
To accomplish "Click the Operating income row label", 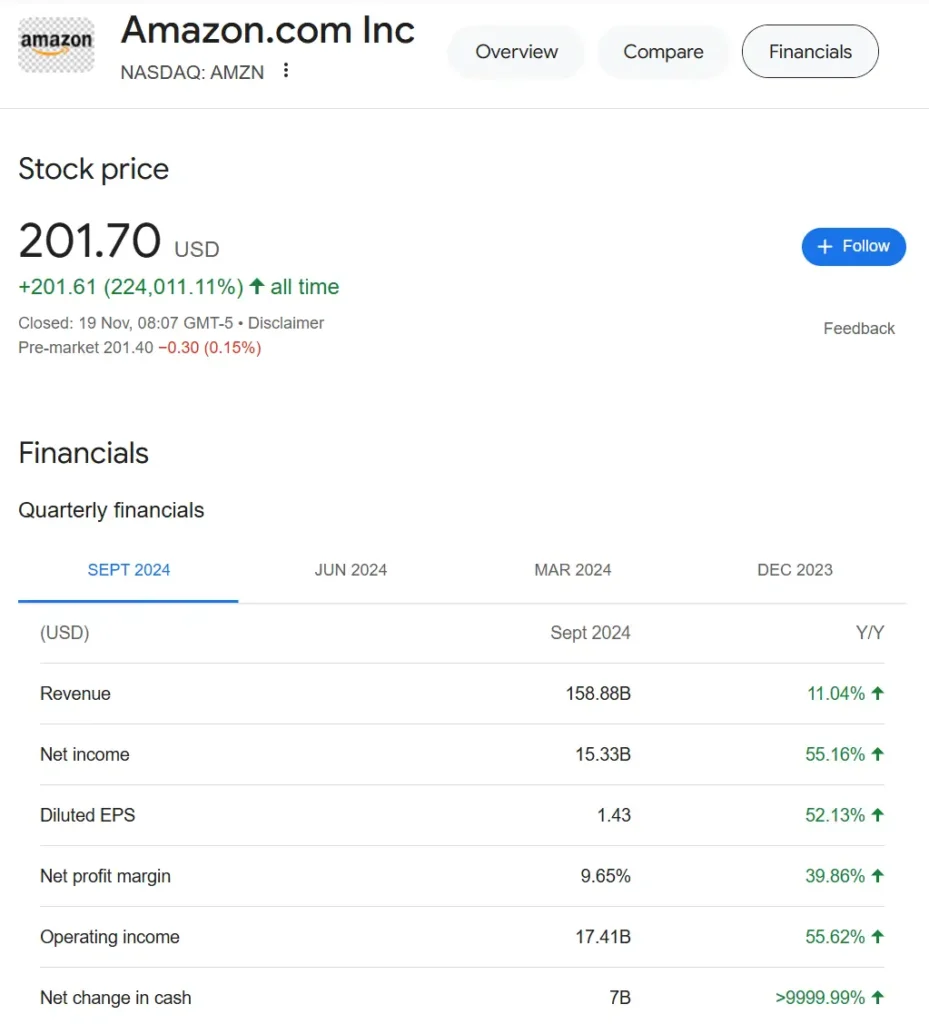I will [110, 937].
